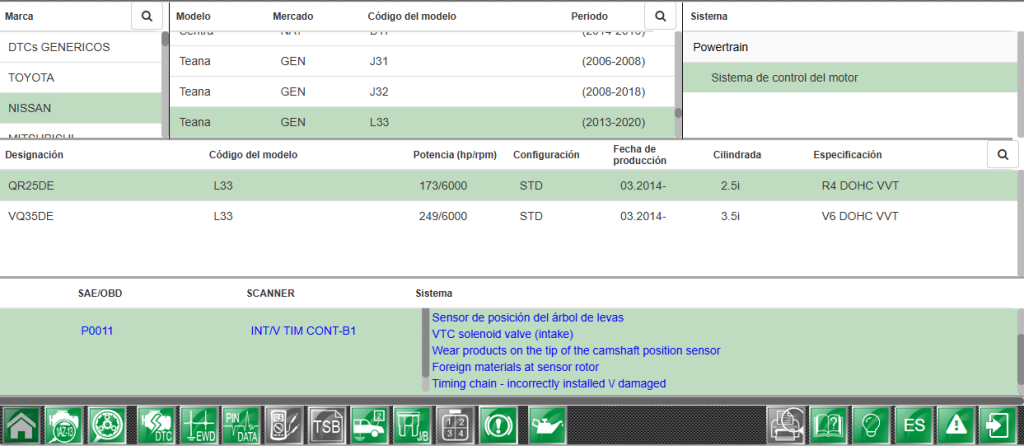The height and width of the screenshot is (446, 1024).
Task: Click INT/V TIM CONT-B1 scanner text
Action: coord(303,331)
